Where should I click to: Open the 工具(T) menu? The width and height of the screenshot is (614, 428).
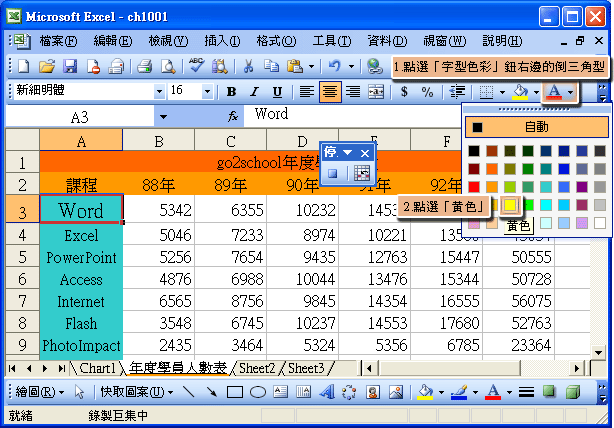point(332,41)
